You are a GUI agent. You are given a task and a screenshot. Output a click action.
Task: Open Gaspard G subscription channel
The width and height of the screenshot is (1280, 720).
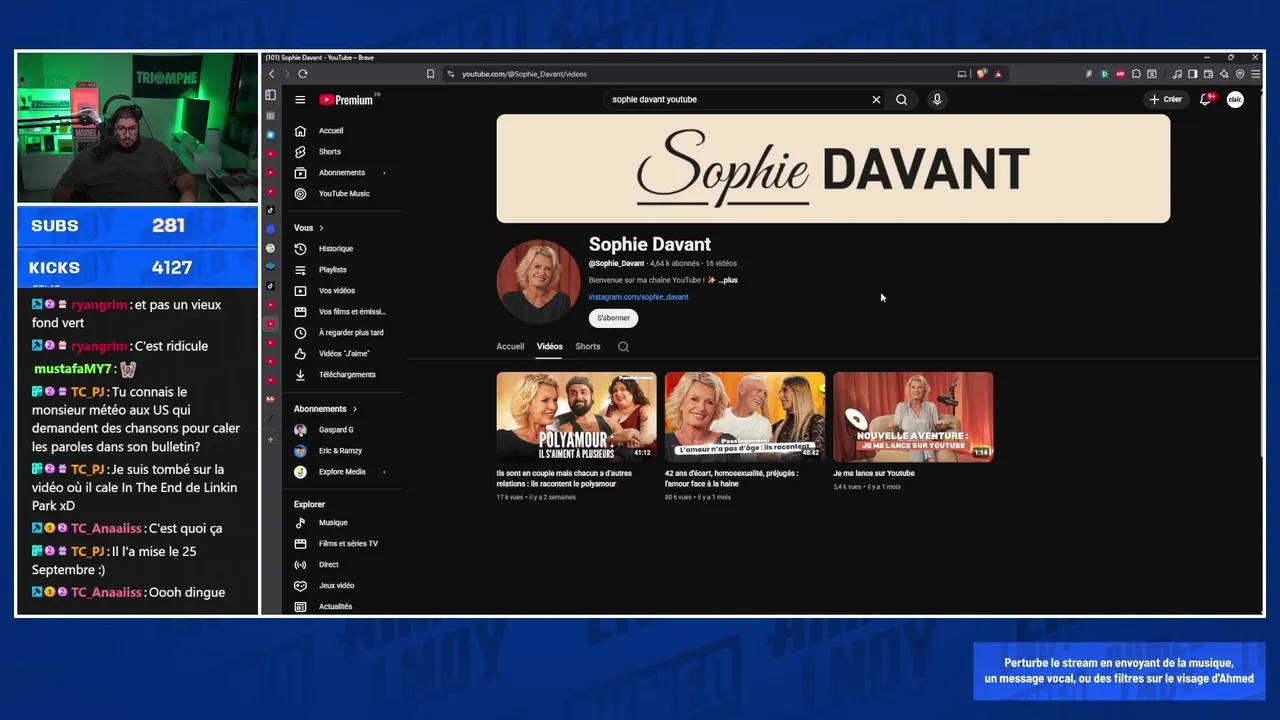[x=343, y=430]
